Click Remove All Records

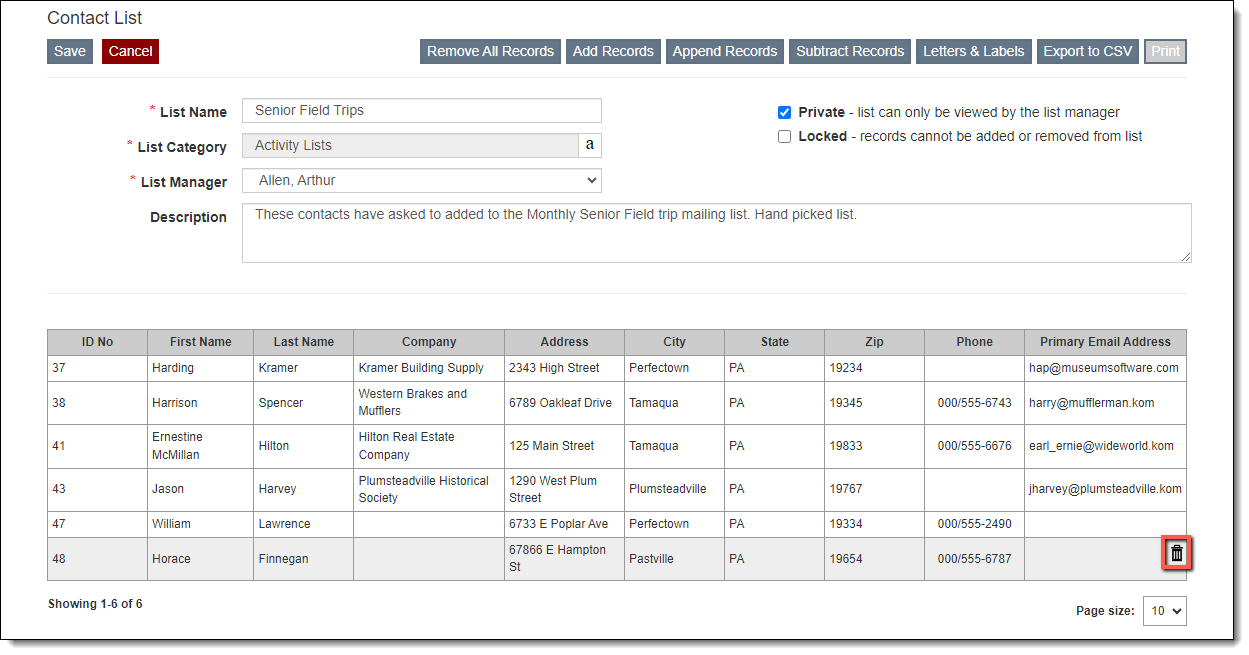[x=490, y=52]
